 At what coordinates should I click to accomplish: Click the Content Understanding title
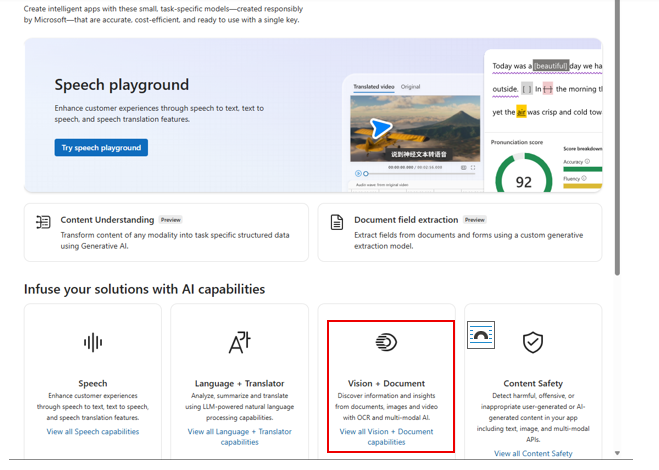tap(107, 220)
